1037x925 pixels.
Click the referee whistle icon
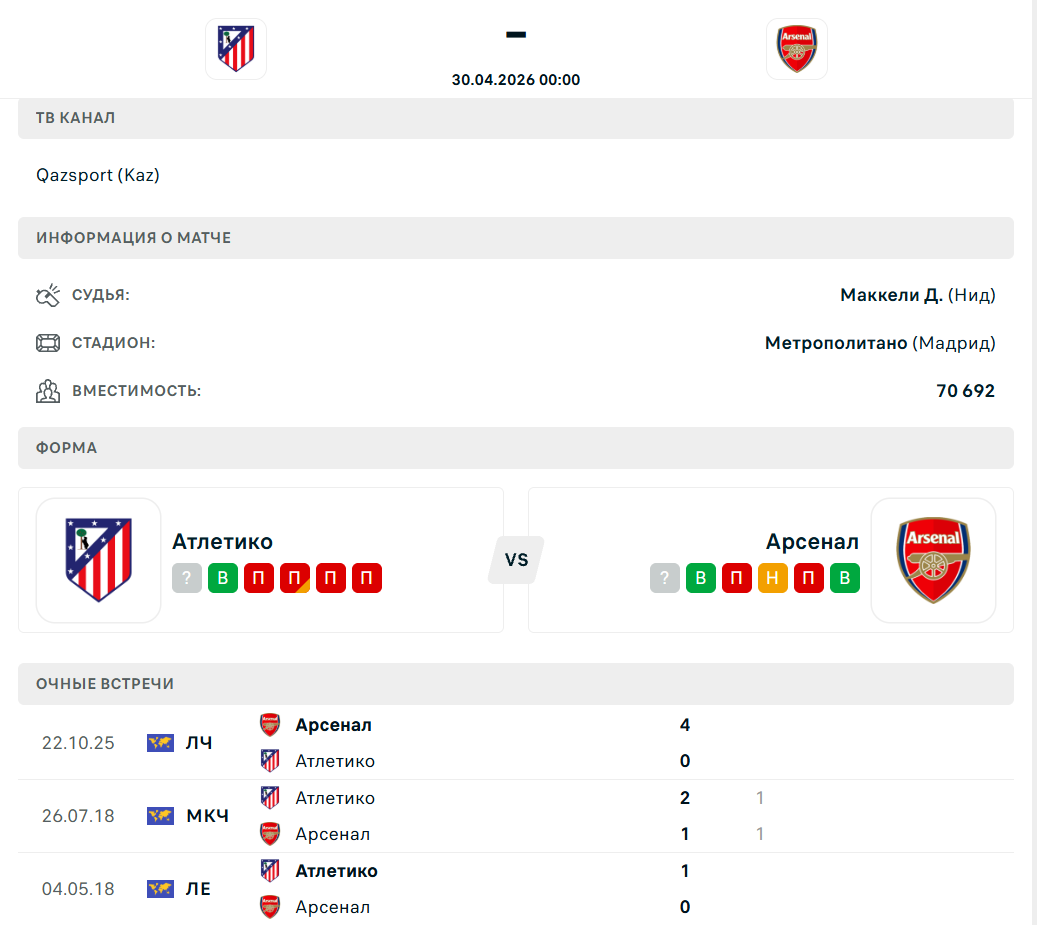tap(48, 295)
